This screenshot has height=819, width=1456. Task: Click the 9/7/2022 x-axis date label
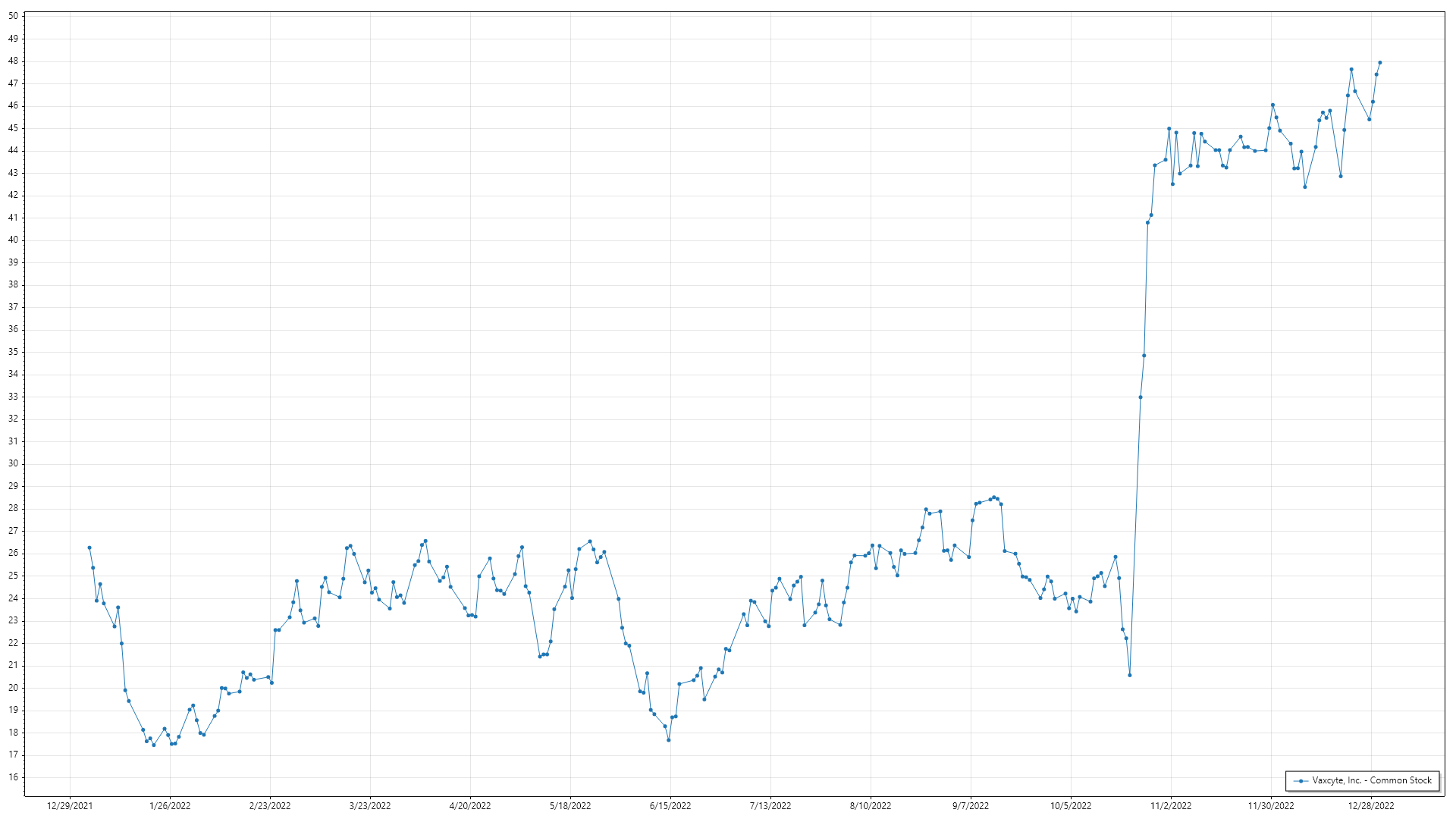tap(971, 806)
